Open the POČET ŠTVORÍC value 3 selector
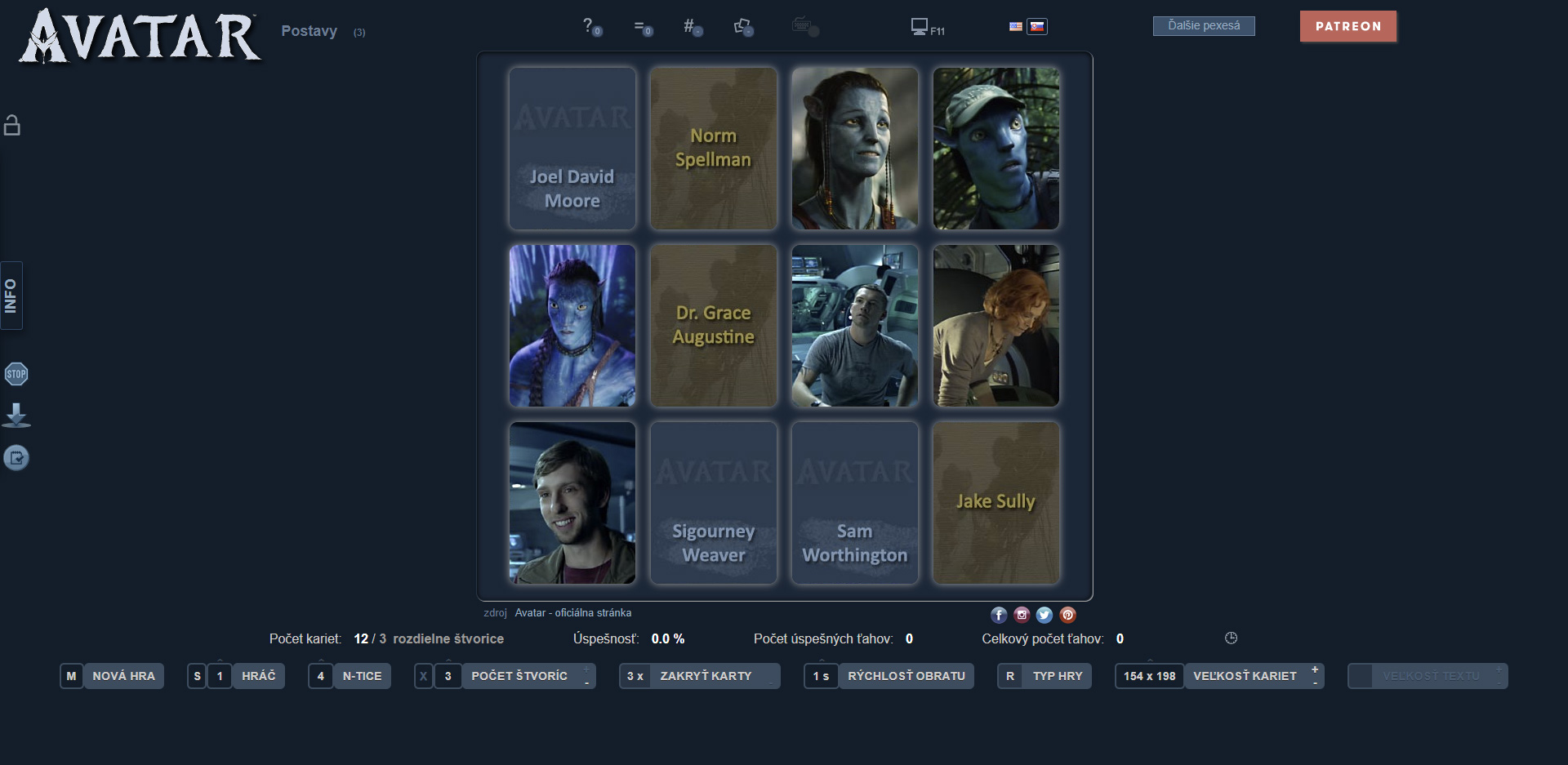 [448, 676]
